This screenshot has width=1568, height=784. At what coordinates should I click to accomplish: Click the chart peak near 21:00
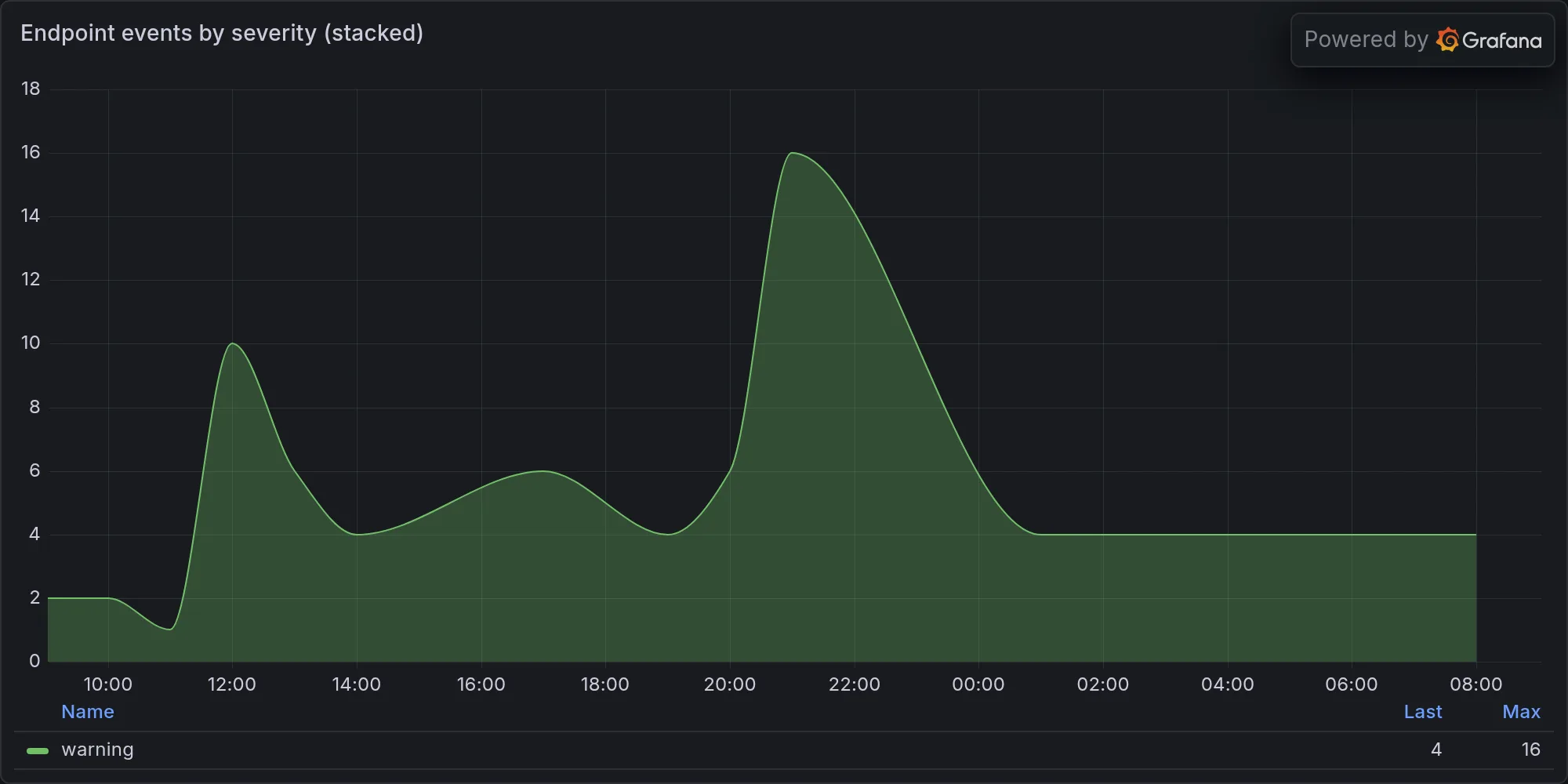[x=793, y=153]
